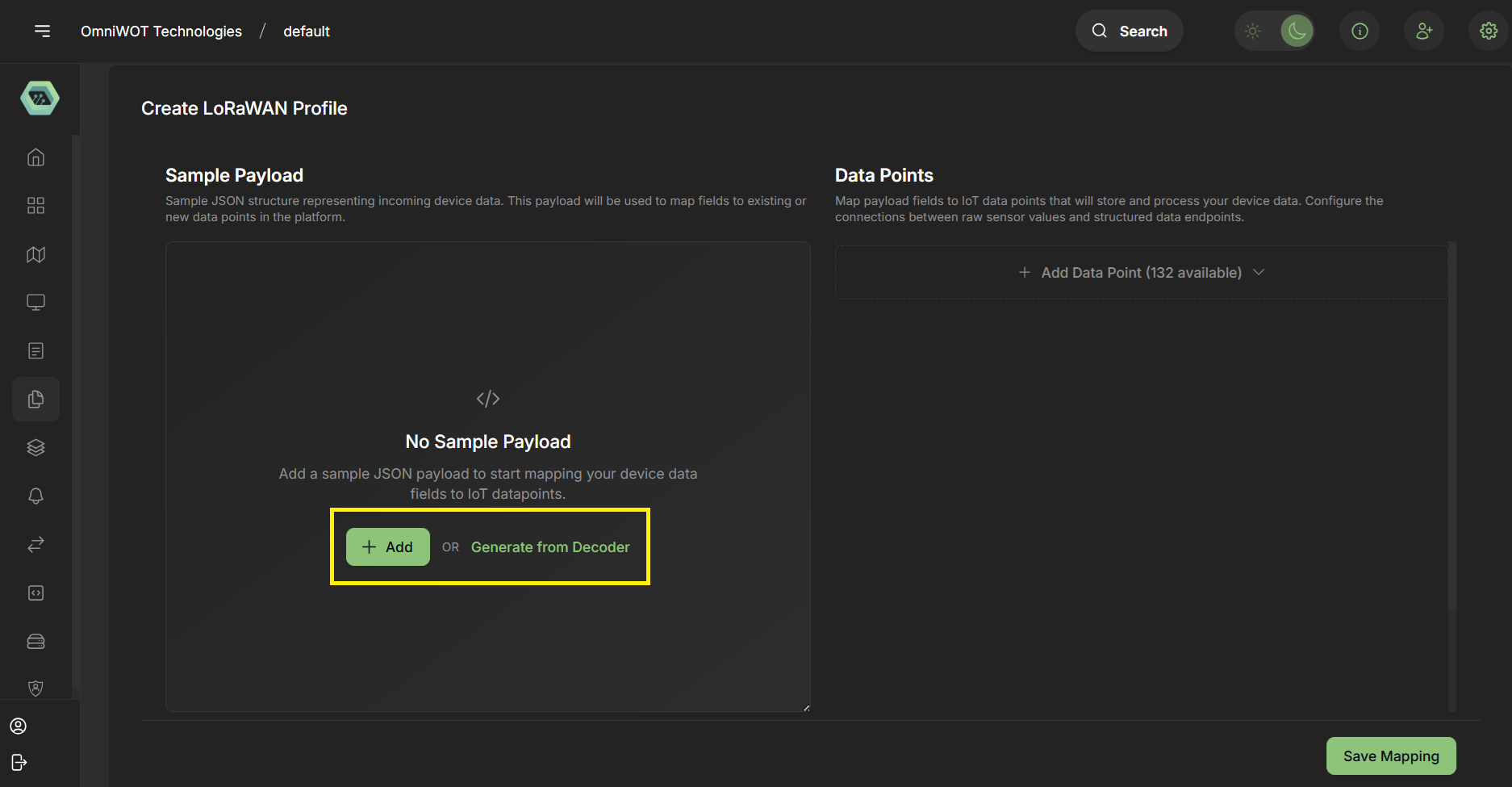The width and height of the screenshot is (1512, 787).
Task: Open the platform info icon
Action: [1360, 31]
